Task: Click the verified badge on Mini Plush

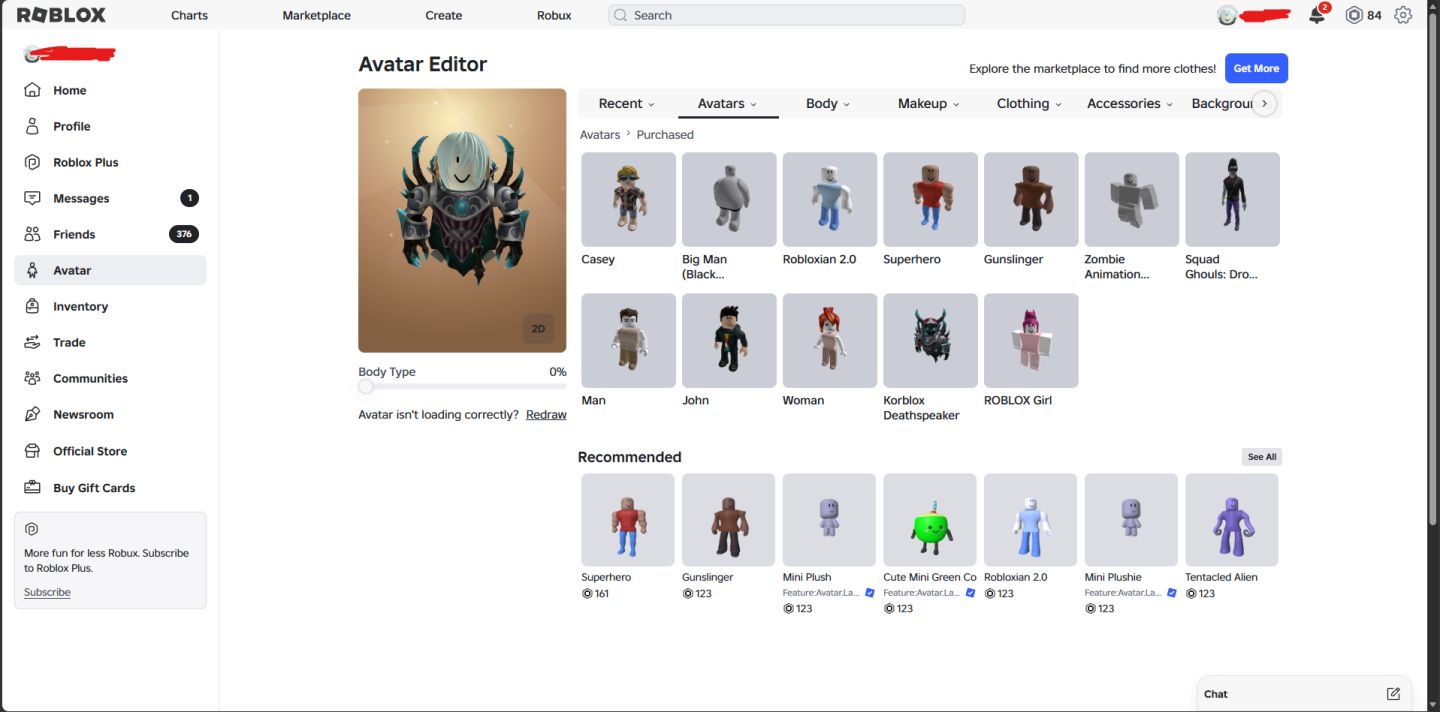Action: (869, 593)
